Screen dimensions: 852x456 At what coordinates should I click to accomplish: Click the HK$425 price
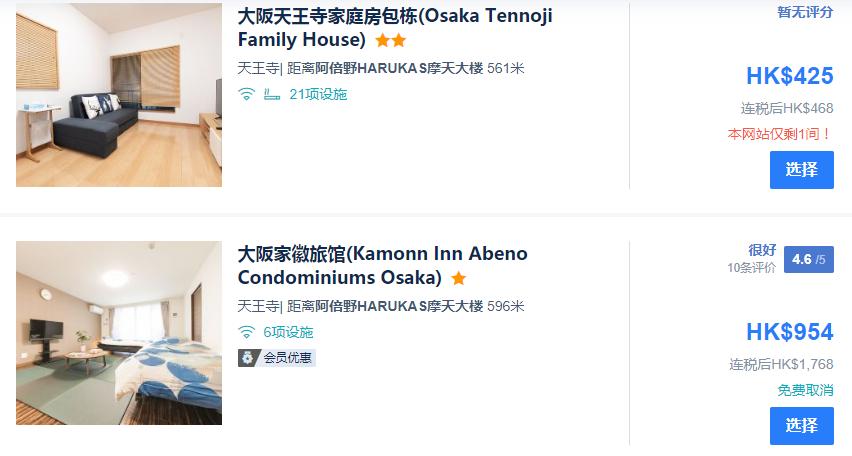[x=789, y=76]
